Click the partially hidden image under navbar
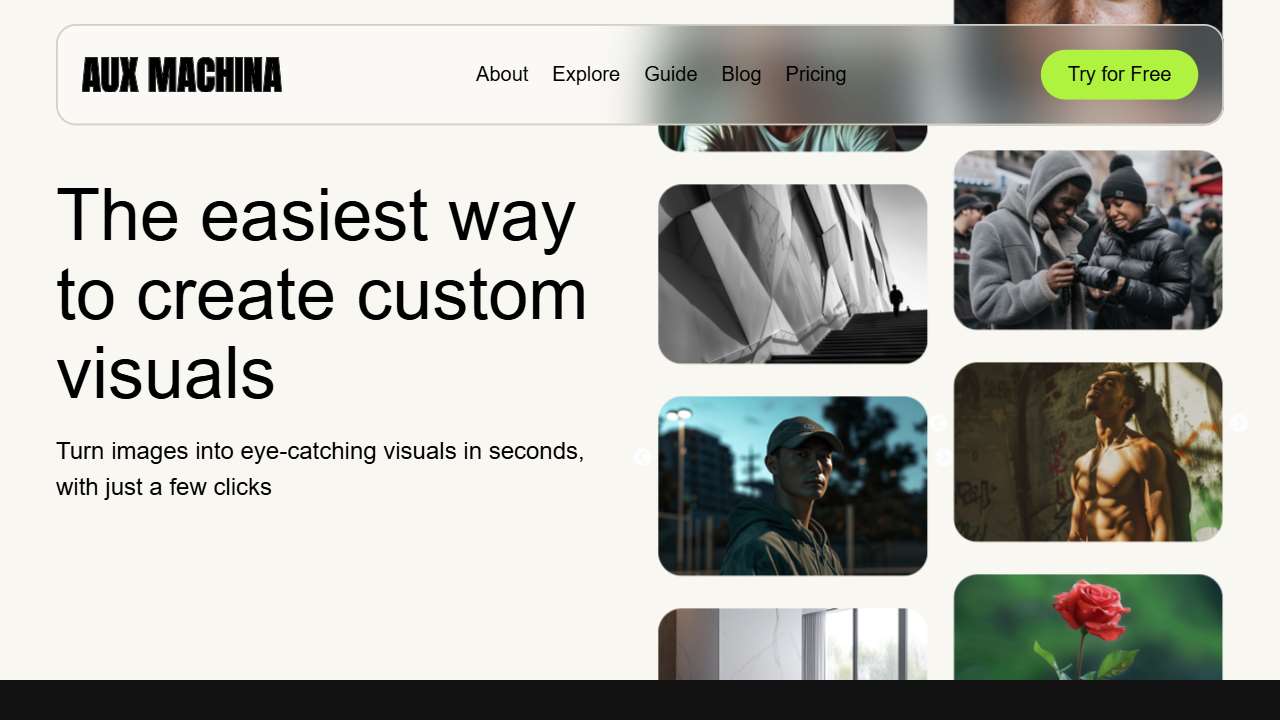Image resolution: width=1280 pixels, height=720 pixels. (793, 138)
